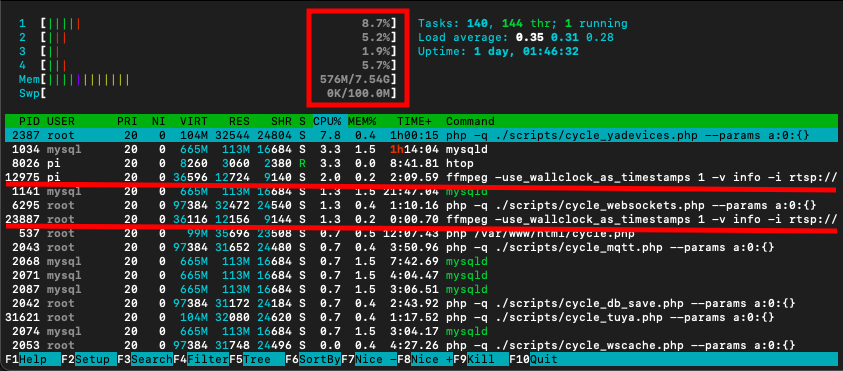843x371 pixels.
Task: Sort by the SHR column header
Action: pos(281,122)
